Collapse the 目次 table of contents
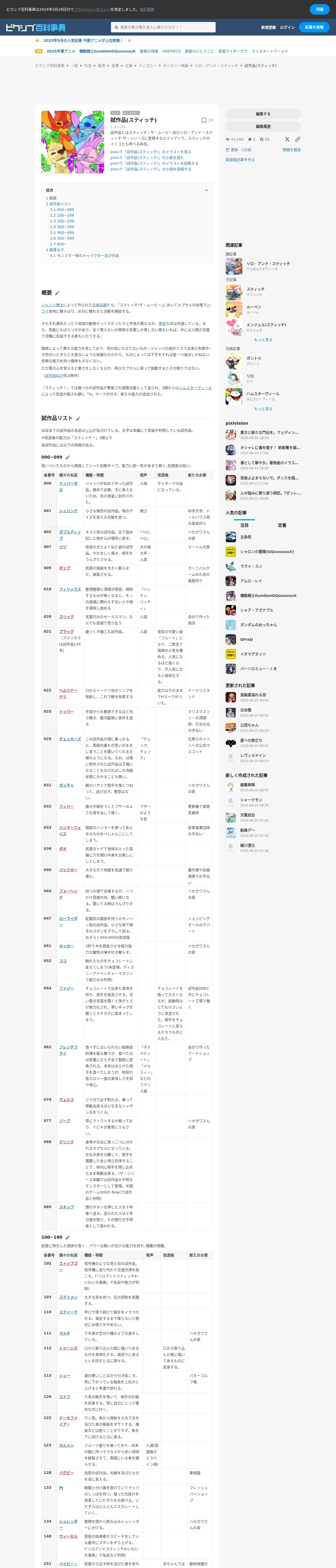The image size is (336, 1568). (206, 191)
